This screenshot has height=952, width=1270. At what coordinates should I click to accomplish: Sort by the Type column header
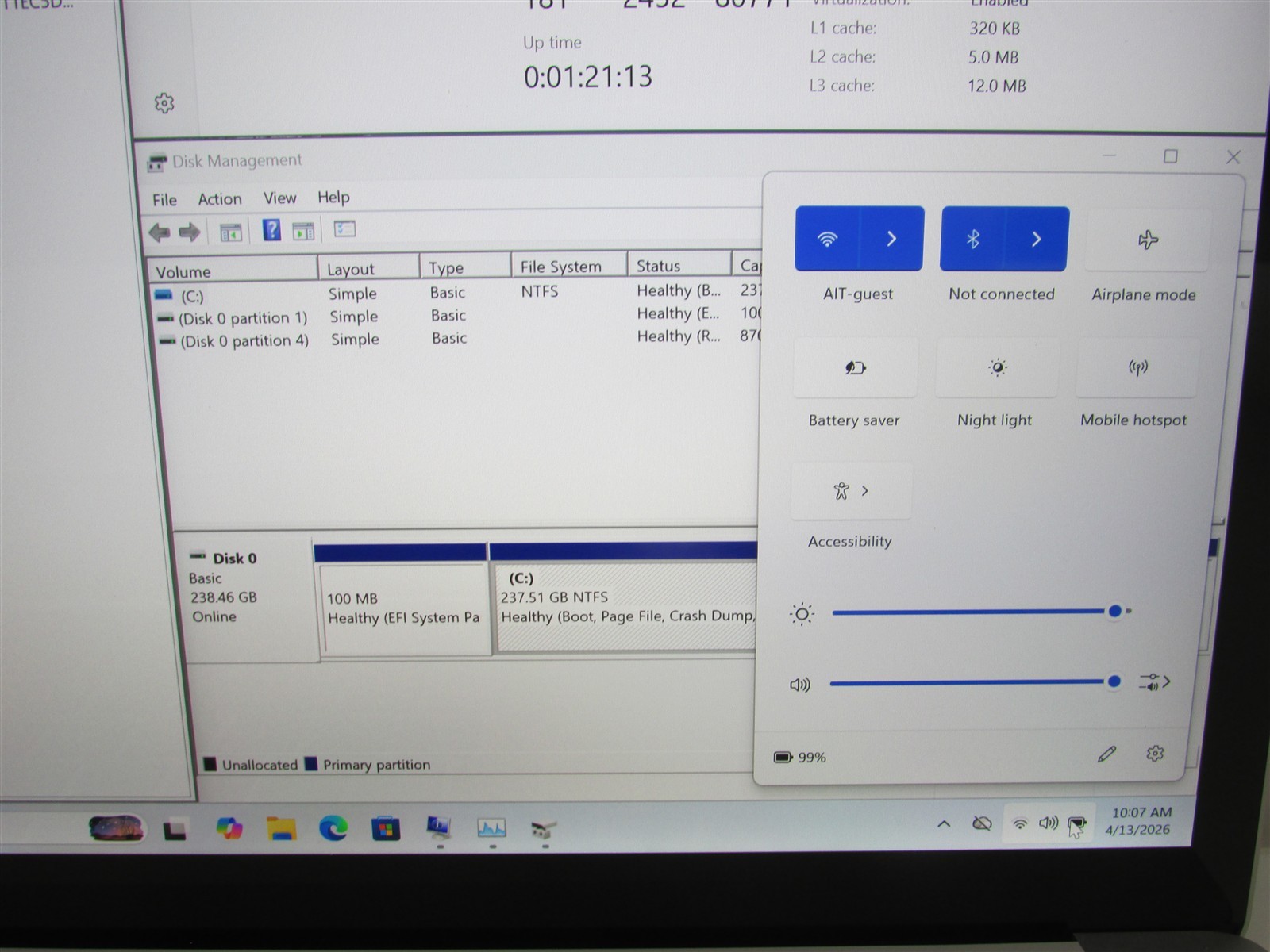tap(465, 267)
